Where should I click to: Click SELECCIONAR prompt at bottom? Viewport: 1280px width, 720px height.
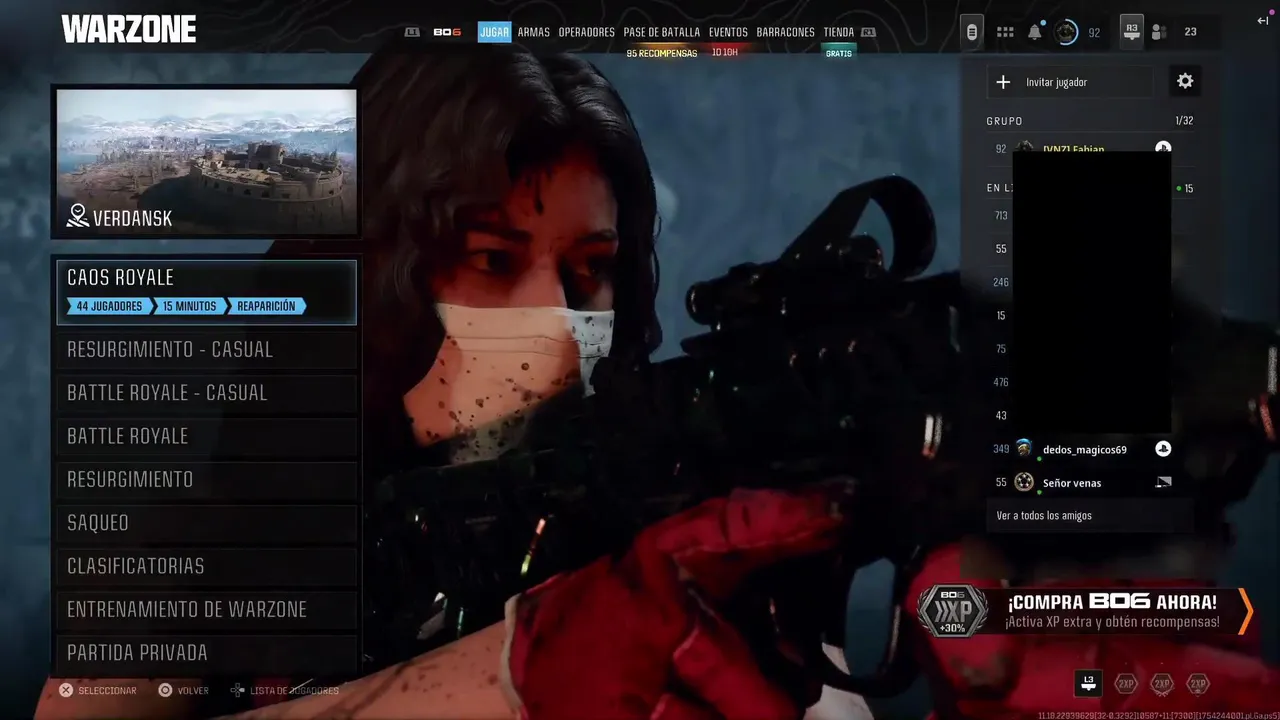pos(97,690)
